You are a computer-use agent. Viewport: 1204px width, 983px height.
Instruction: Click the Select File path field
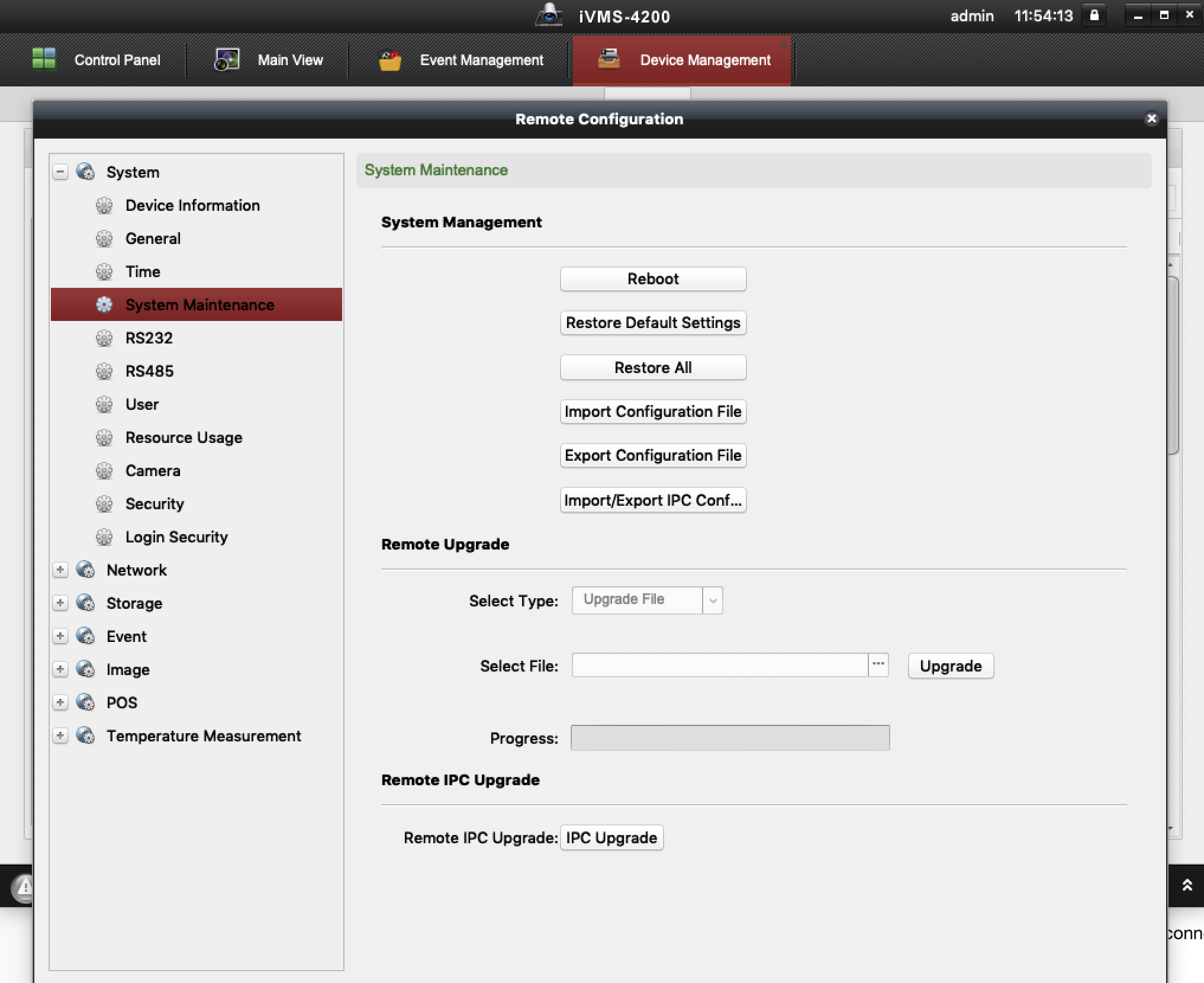click(x=719, y=665)
